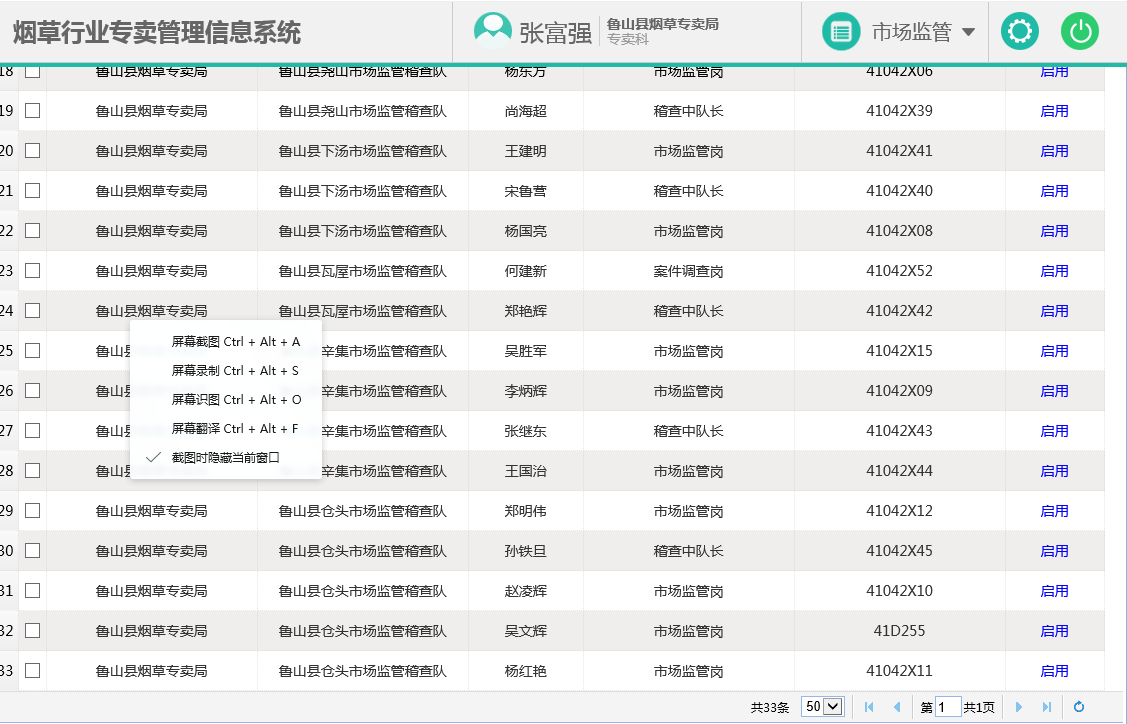The width and height of the screenshot is (1127, 724).
Task: Click the green power logout icon
Action: click(1080, 32)
